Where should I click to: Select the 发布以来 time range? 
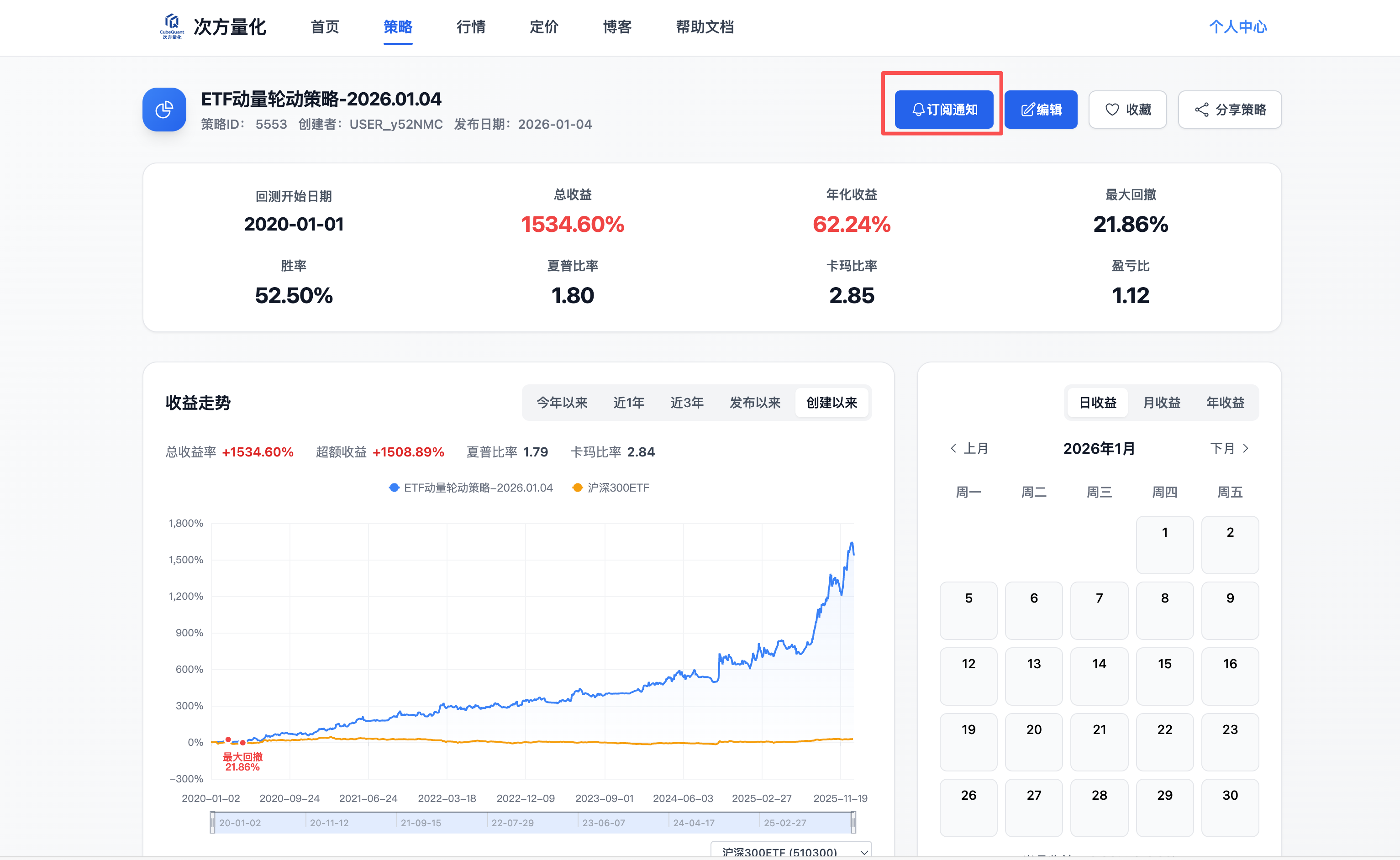coord(755,403)
